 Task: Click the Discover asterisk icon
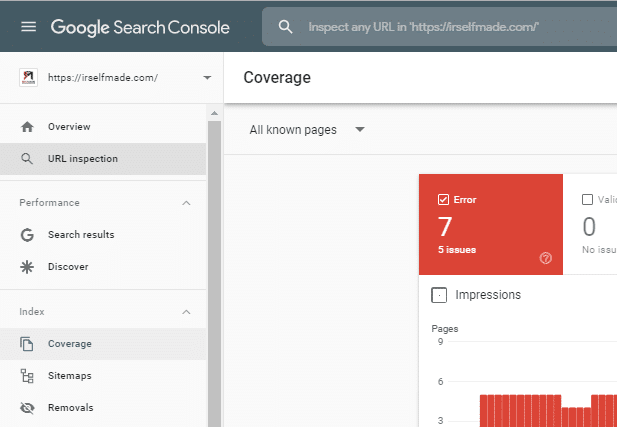point(27,267)
